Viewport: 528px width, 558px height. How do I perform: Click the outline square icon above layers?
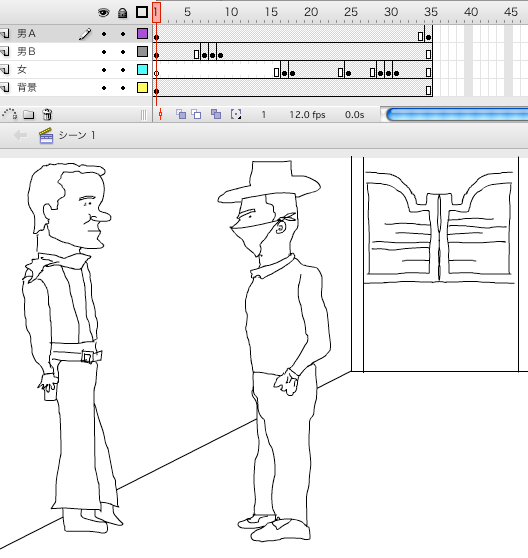click(x=142, y=12)
